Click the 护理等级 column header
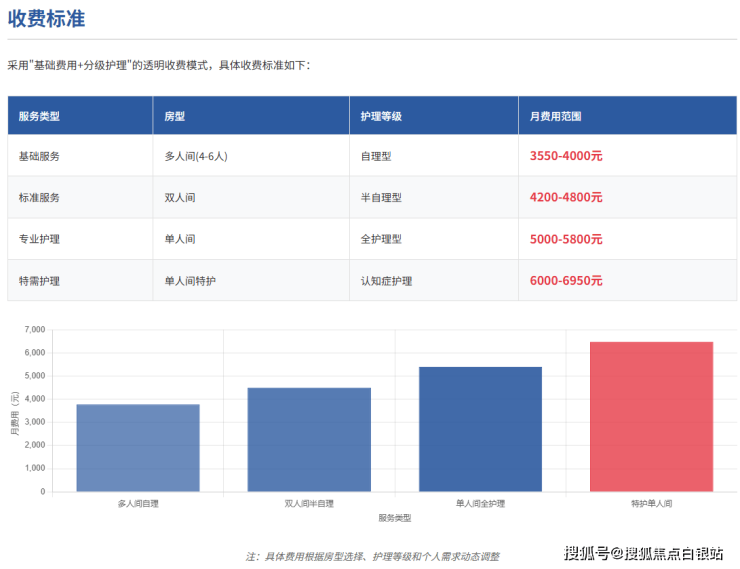740x569 pixels. pyautogui.click(x=381, y=116)
